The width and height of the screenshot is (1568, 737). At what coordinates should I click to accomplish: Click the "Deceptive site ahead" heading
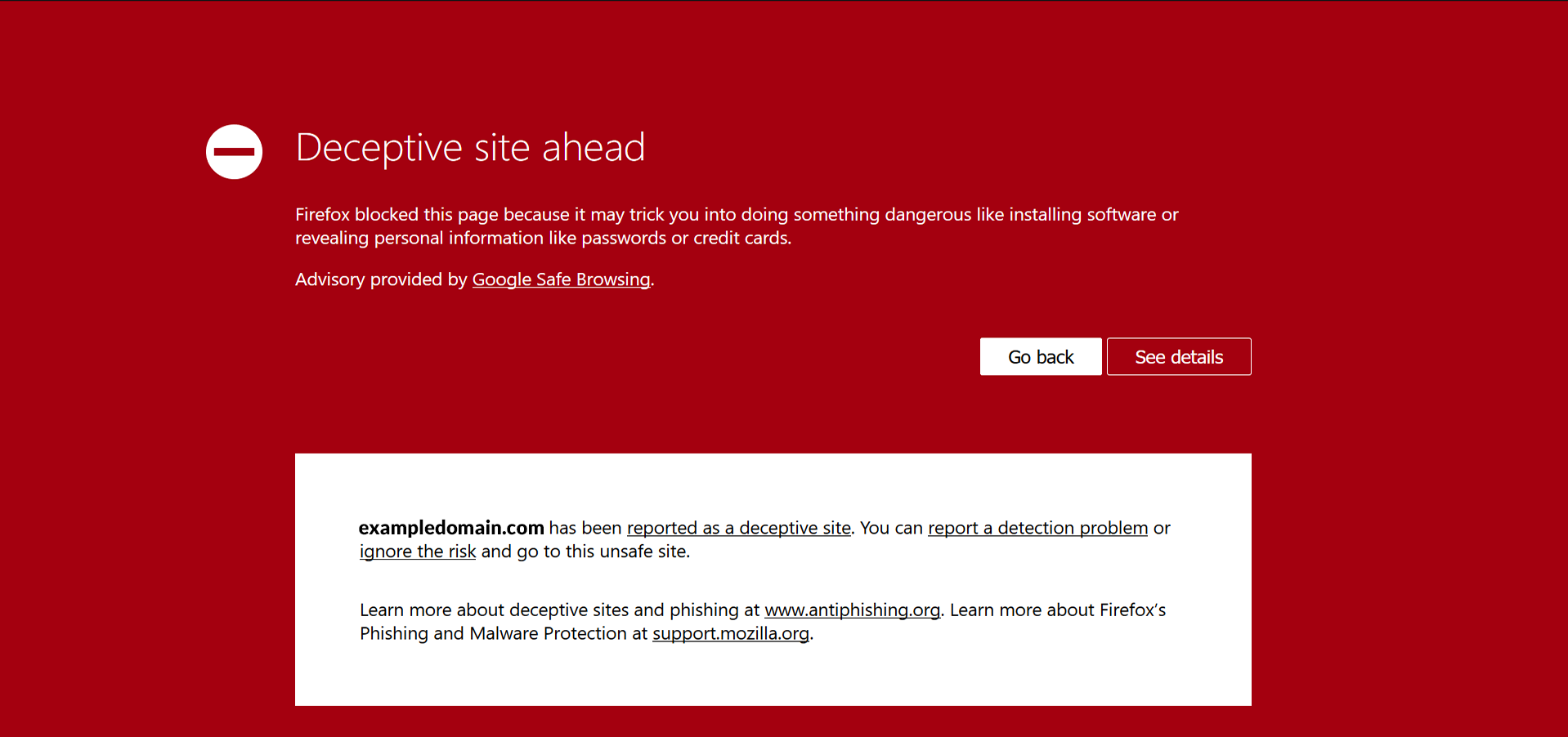click(470, 148)
